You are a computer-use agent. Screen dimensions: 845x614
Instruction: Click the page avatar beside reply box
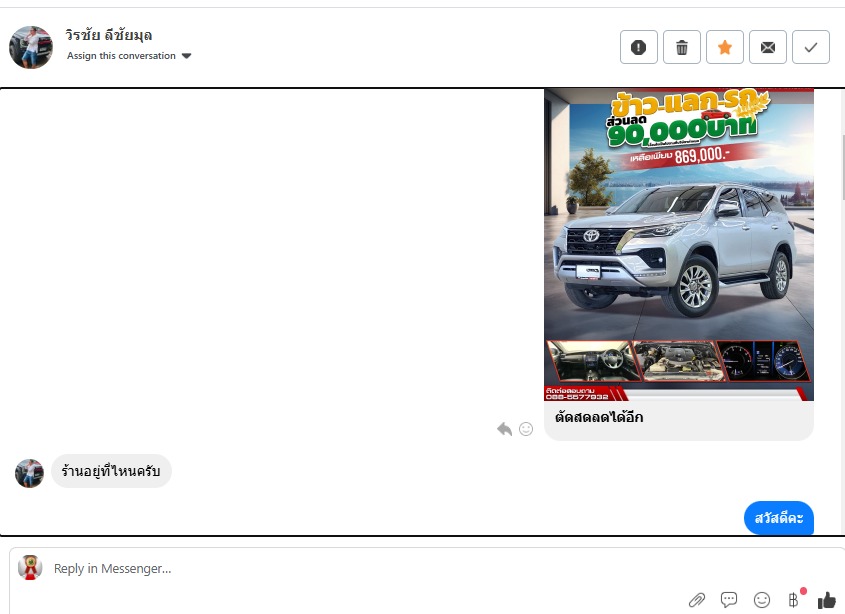click(30, 567)
